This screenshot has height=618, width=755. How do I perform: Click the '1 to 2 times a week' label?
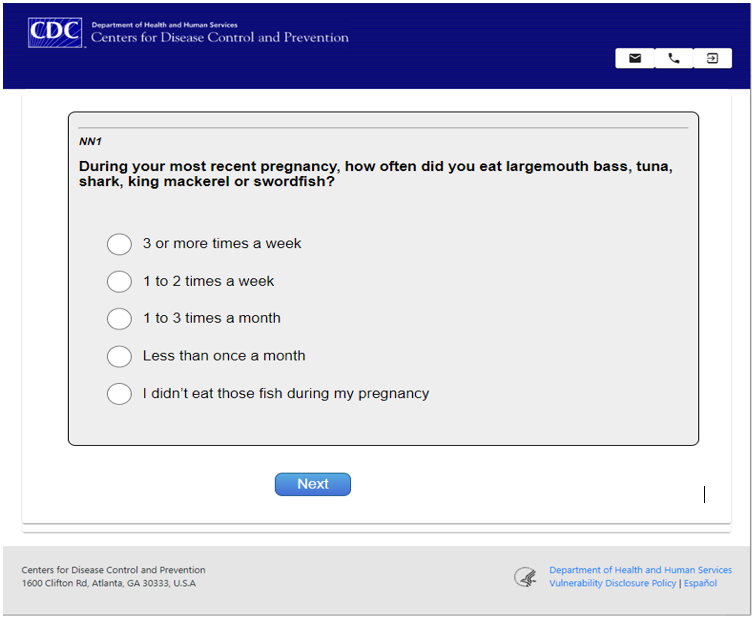[x=208, y=281]
